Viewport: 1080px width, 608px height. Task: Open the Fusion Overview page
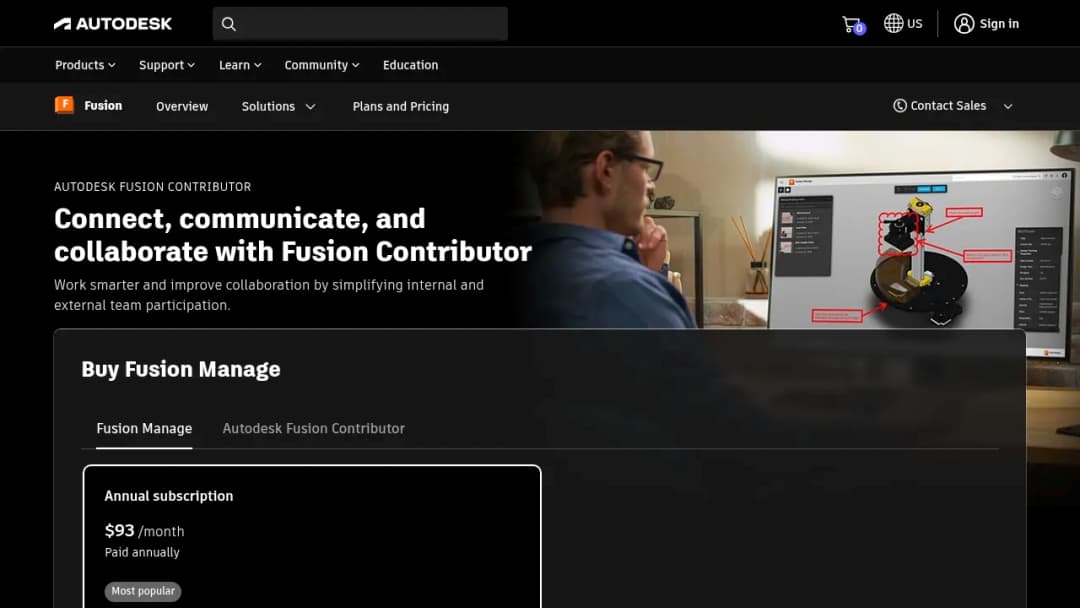(182, 106)
